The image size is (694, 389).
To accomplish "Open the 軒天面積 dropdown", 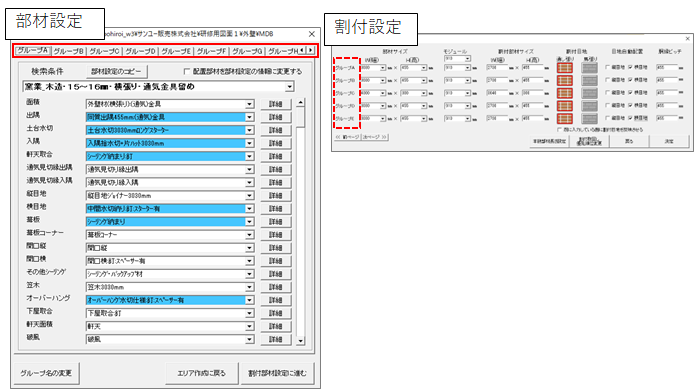I will click(x=250, y=326).
